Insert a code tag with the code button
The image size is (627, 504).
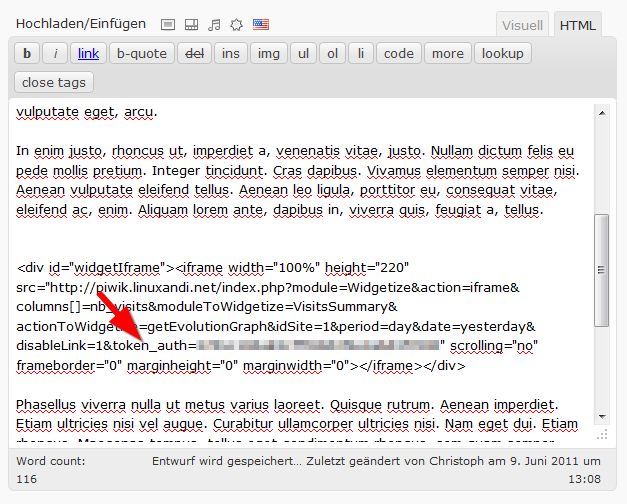pos(398,53)
